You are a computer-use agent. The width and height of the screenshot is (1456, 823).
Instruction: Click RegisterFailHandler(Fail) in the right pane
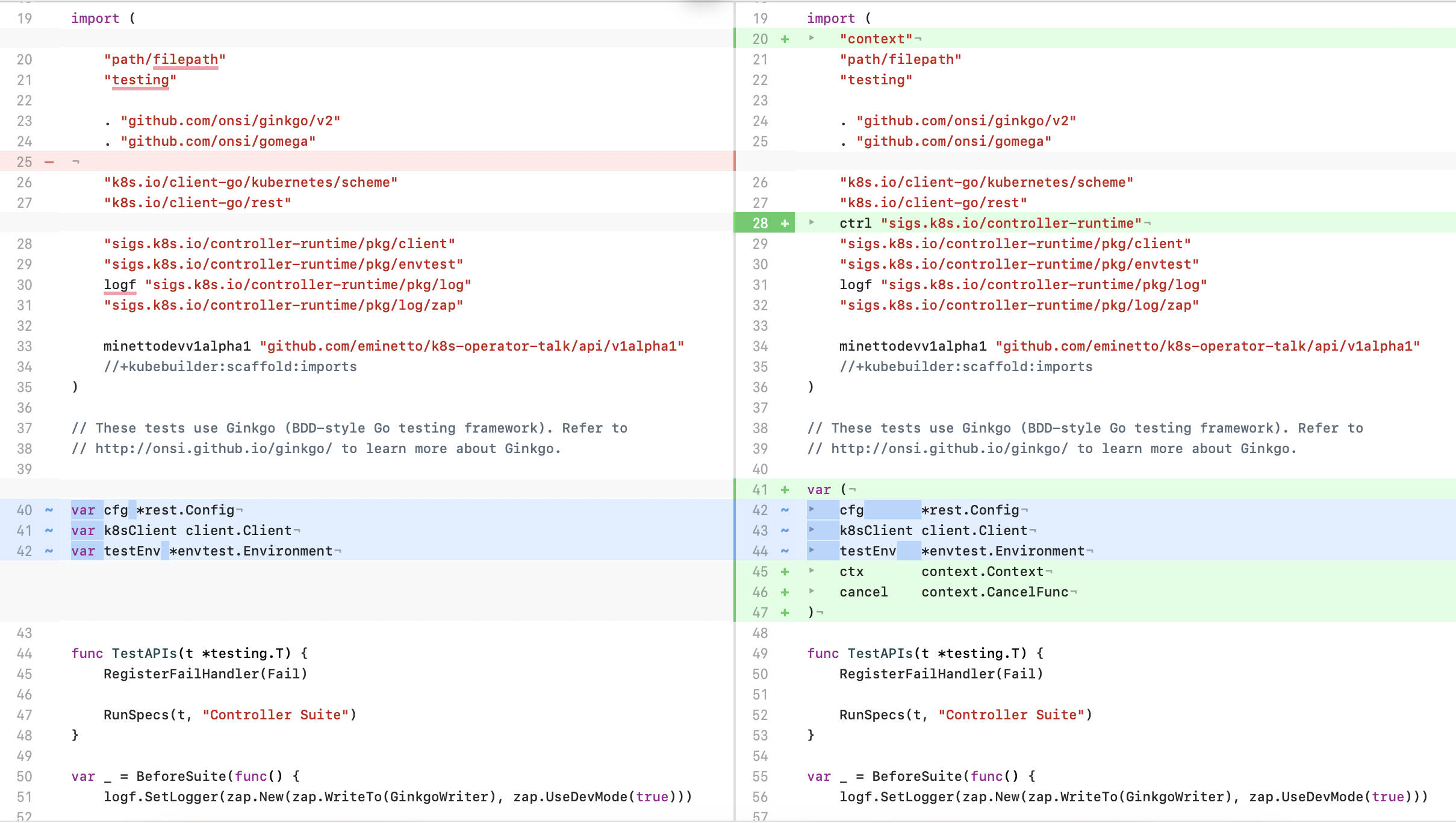click(x=941, y=674)
